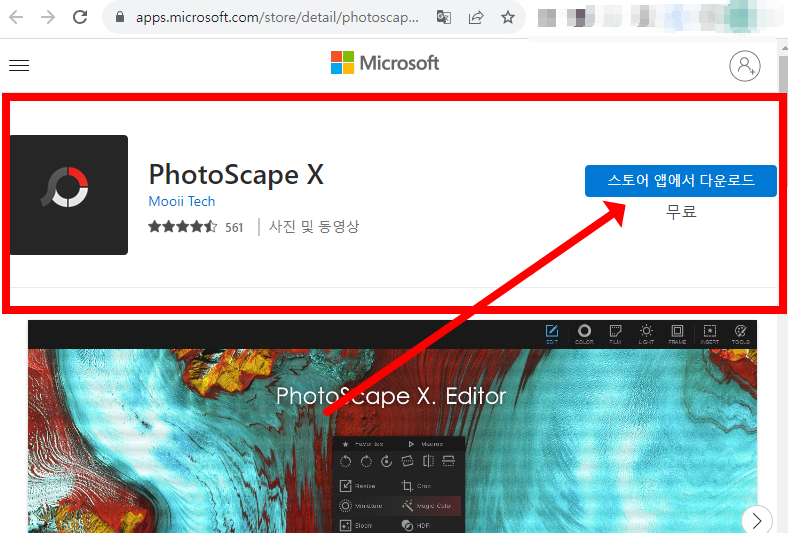This screenshot has width=788, height=533.
Task: Click the Microsoft logo
Action: tap(385, 63)
